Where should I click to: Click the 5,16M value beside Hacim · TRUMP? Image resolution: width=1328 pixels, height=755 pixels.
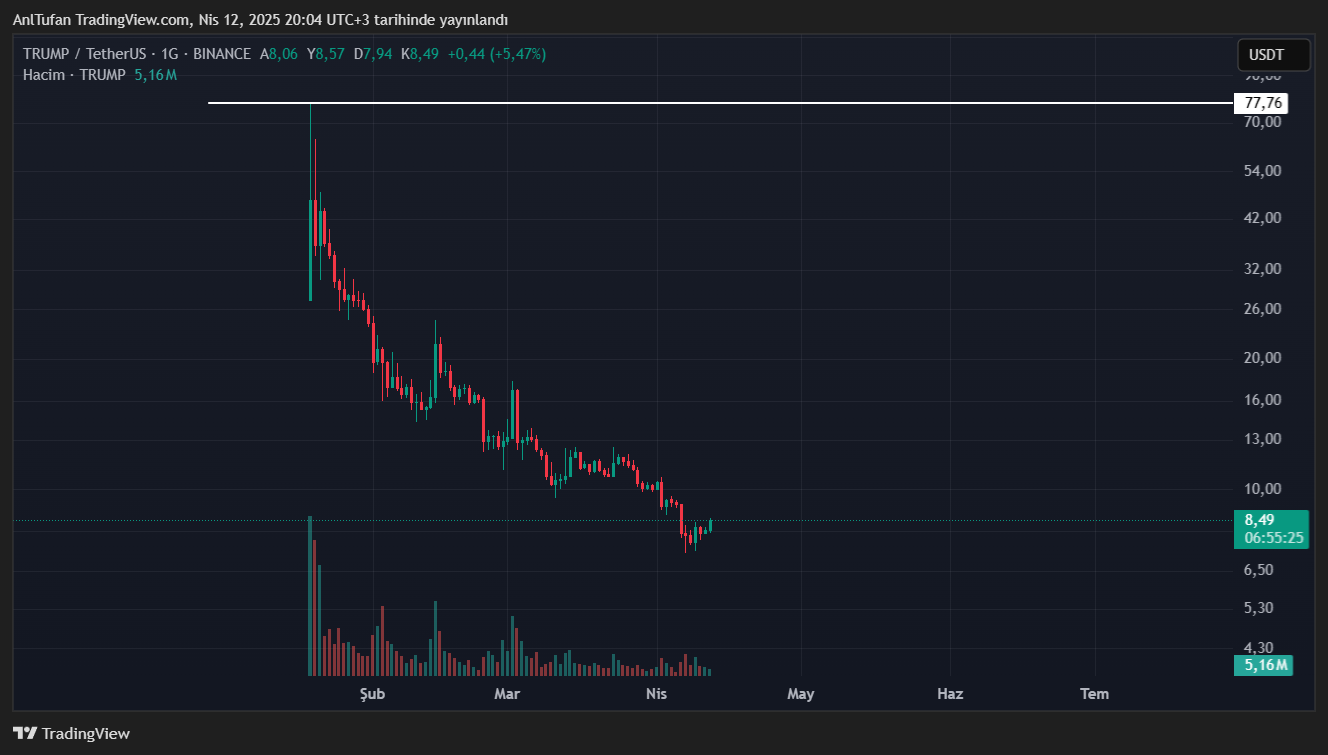156,75
